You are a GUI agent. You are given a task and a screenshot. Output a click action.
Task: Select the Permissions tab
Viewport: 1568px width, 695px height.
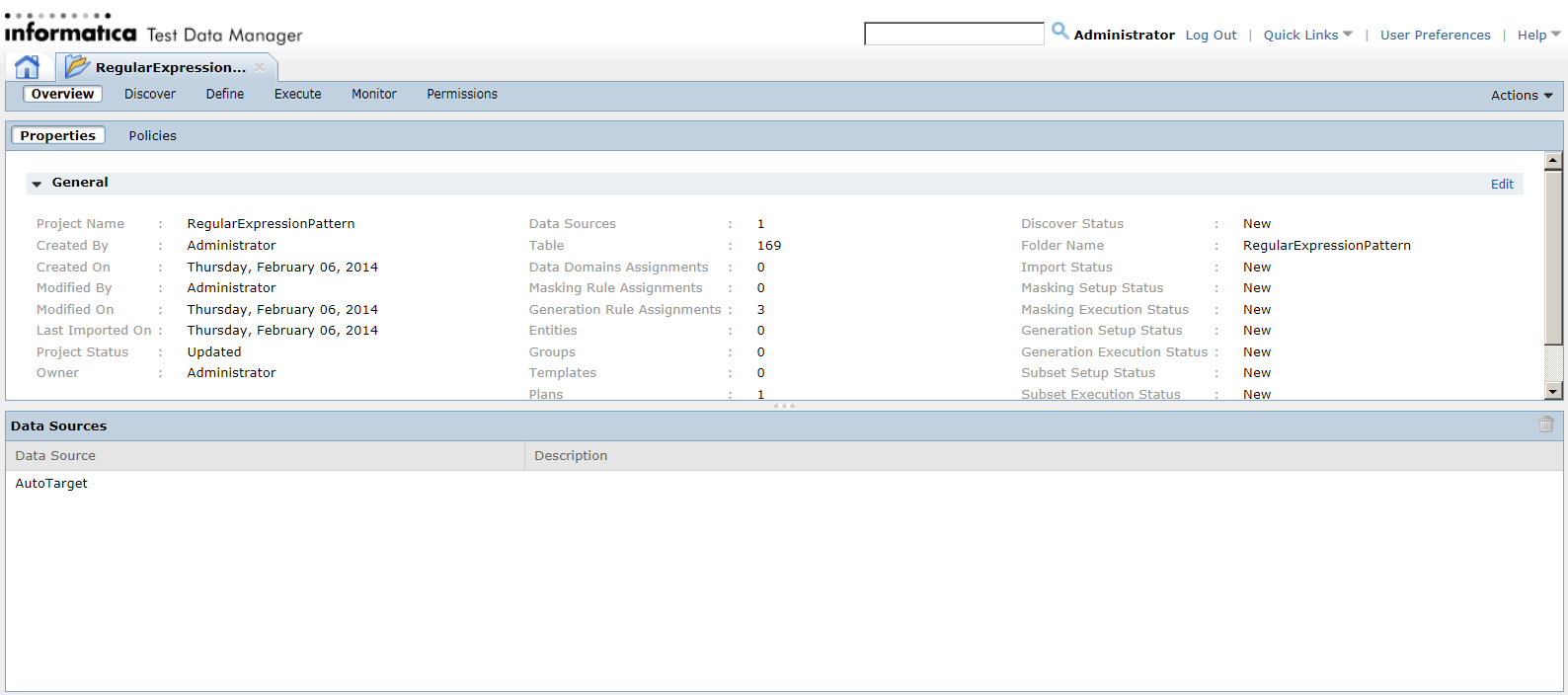462,94
